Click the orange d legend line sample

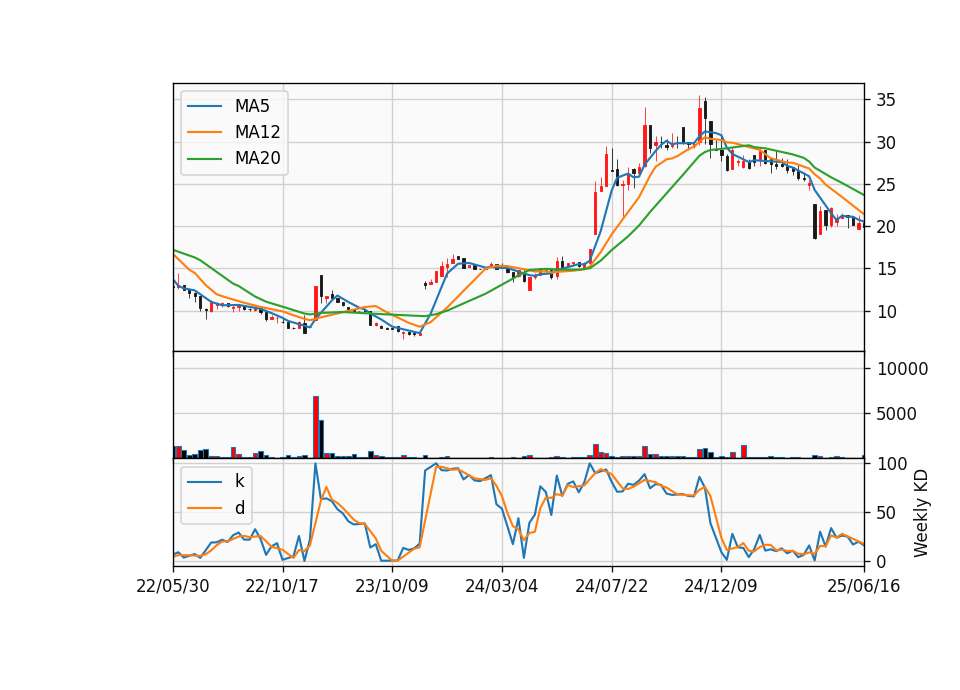[204, 508]
